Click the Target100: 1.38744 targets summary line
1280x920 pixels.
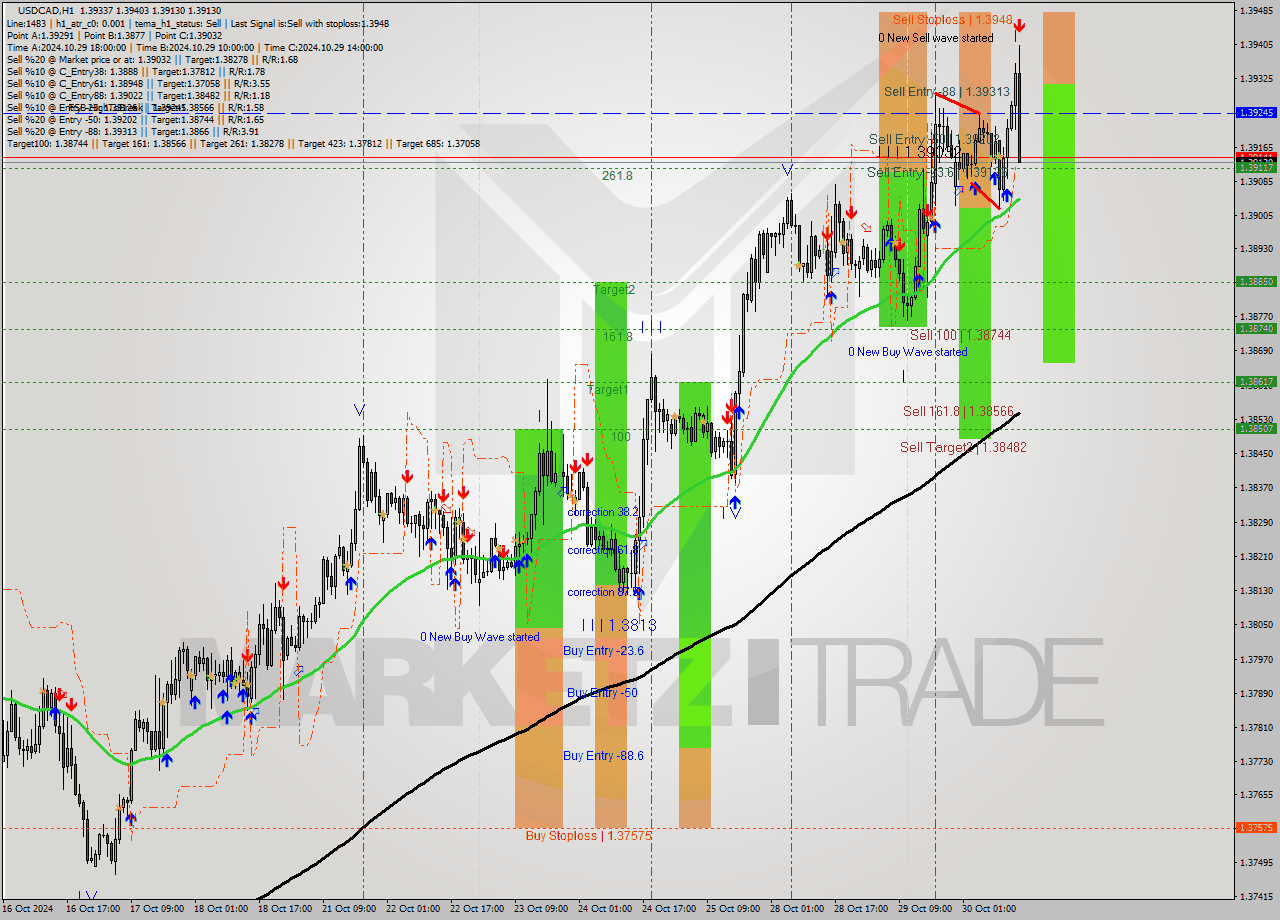point(243,143)
